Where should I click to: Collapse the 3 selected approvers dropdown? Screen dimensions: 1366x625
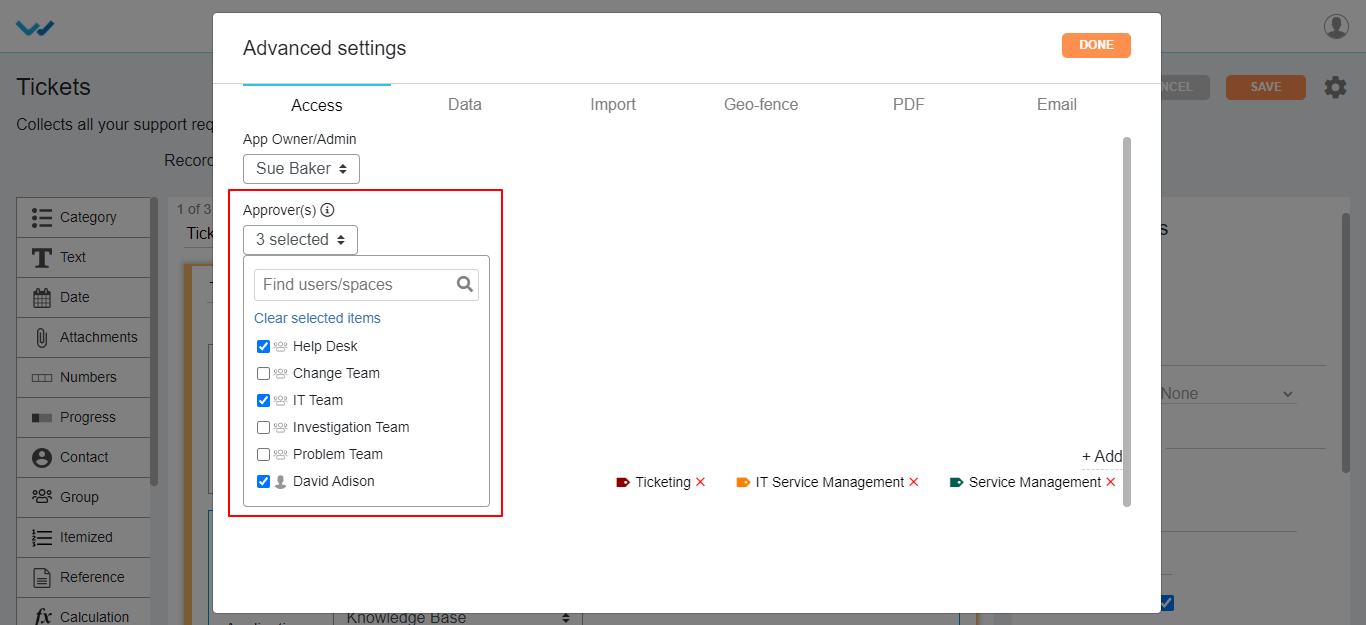tap(300, 240)
